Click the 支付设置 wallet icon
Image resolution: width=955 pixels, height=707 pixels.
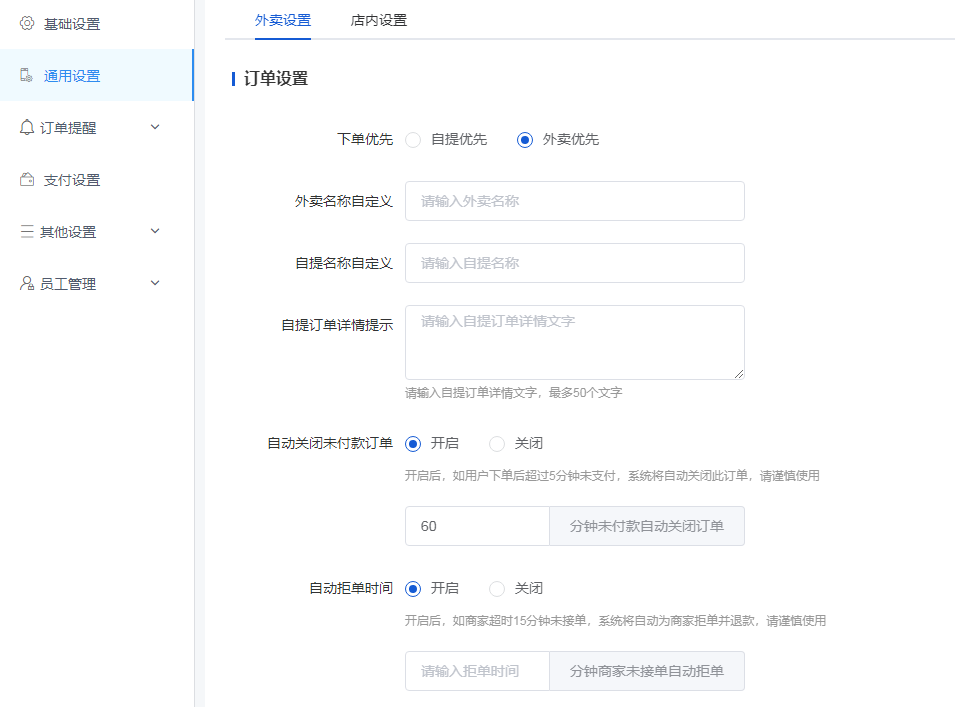coord(27,179)
